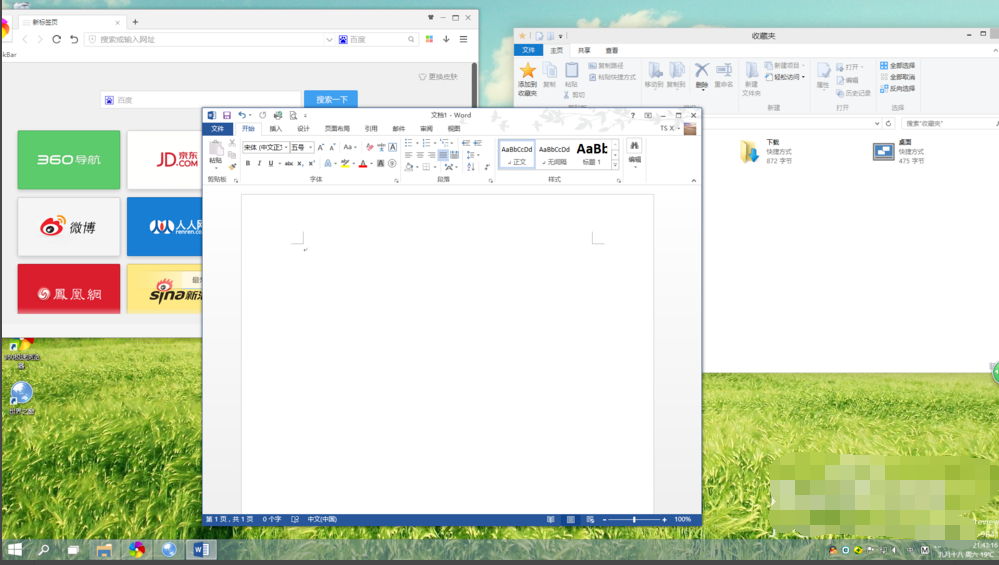Open the 查看 tab in Explorer
The image size is (999, 565).
click(611, 50)
